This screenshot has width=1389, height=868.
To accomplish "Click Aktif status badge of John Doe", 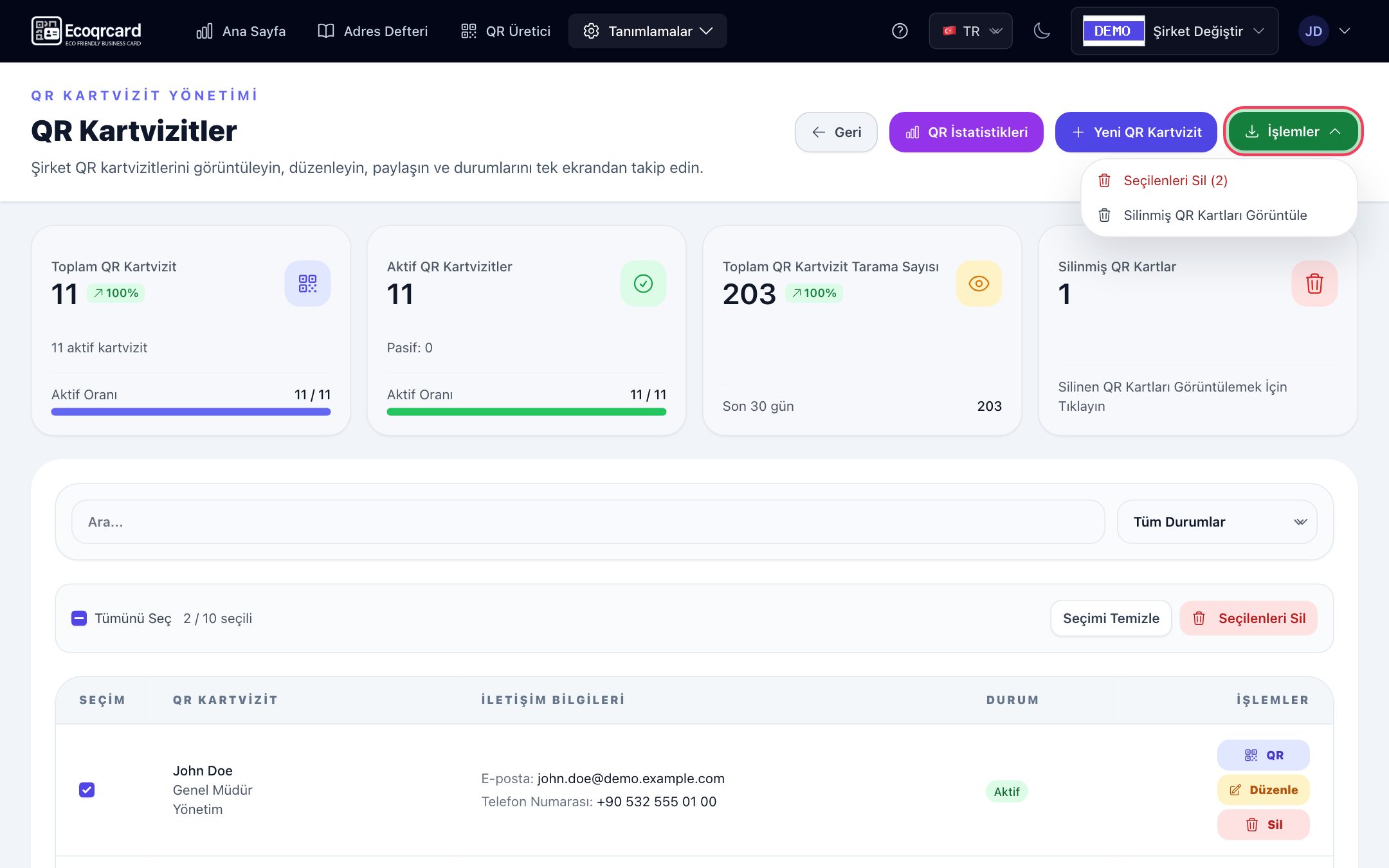I will coord(1006,792).
